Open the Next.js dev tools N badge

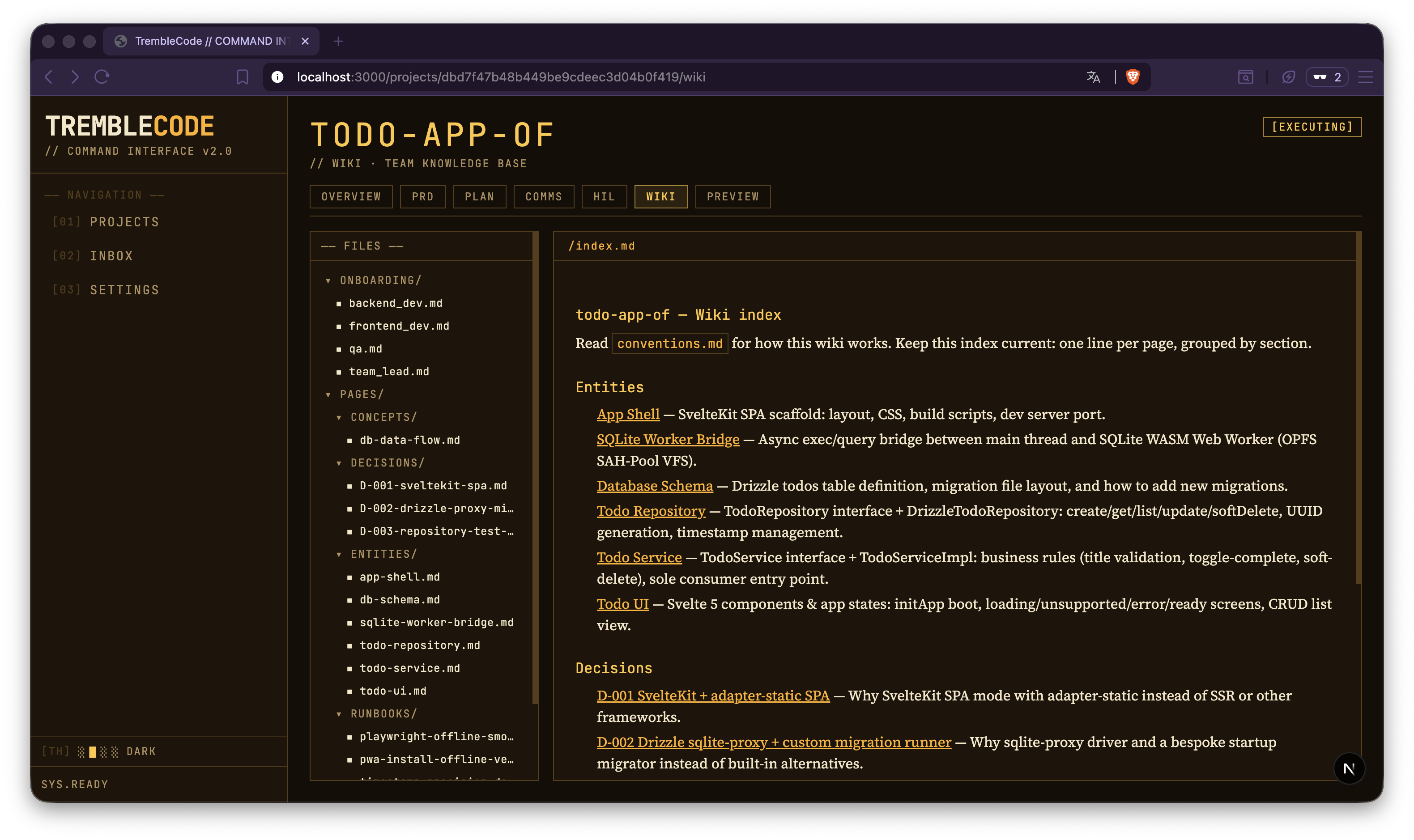pos(1349,768)
